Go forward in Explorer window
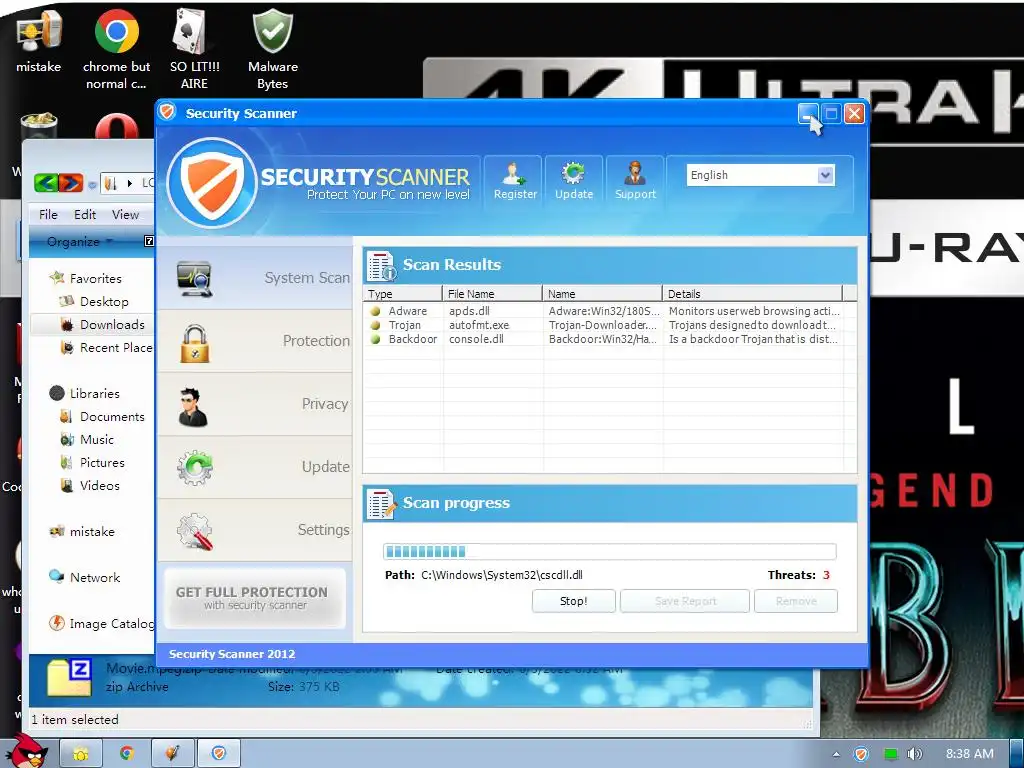 click(x=71, y=183)
